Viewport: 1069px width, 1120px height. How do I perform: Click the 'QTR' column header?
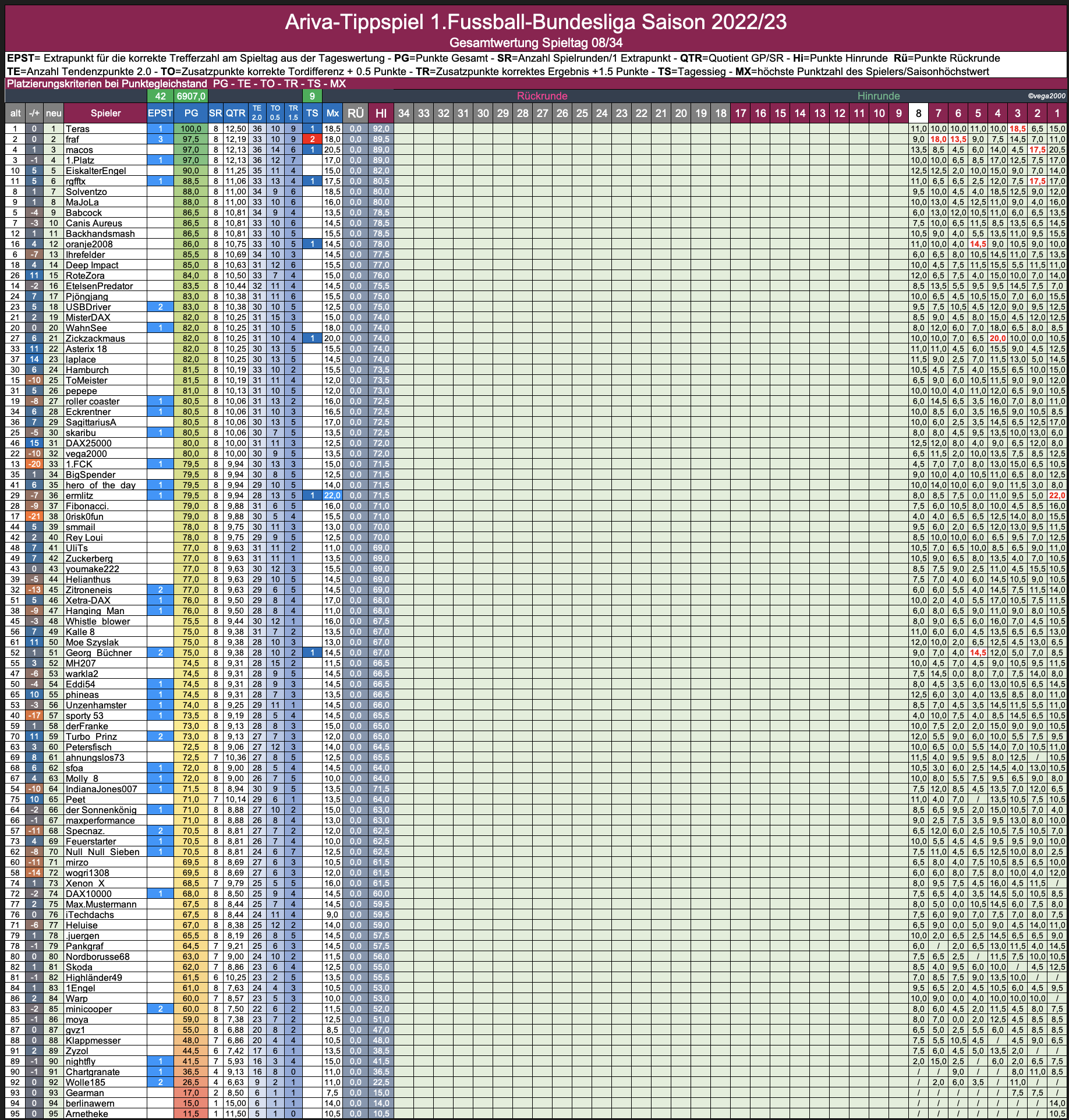[236, 113]
